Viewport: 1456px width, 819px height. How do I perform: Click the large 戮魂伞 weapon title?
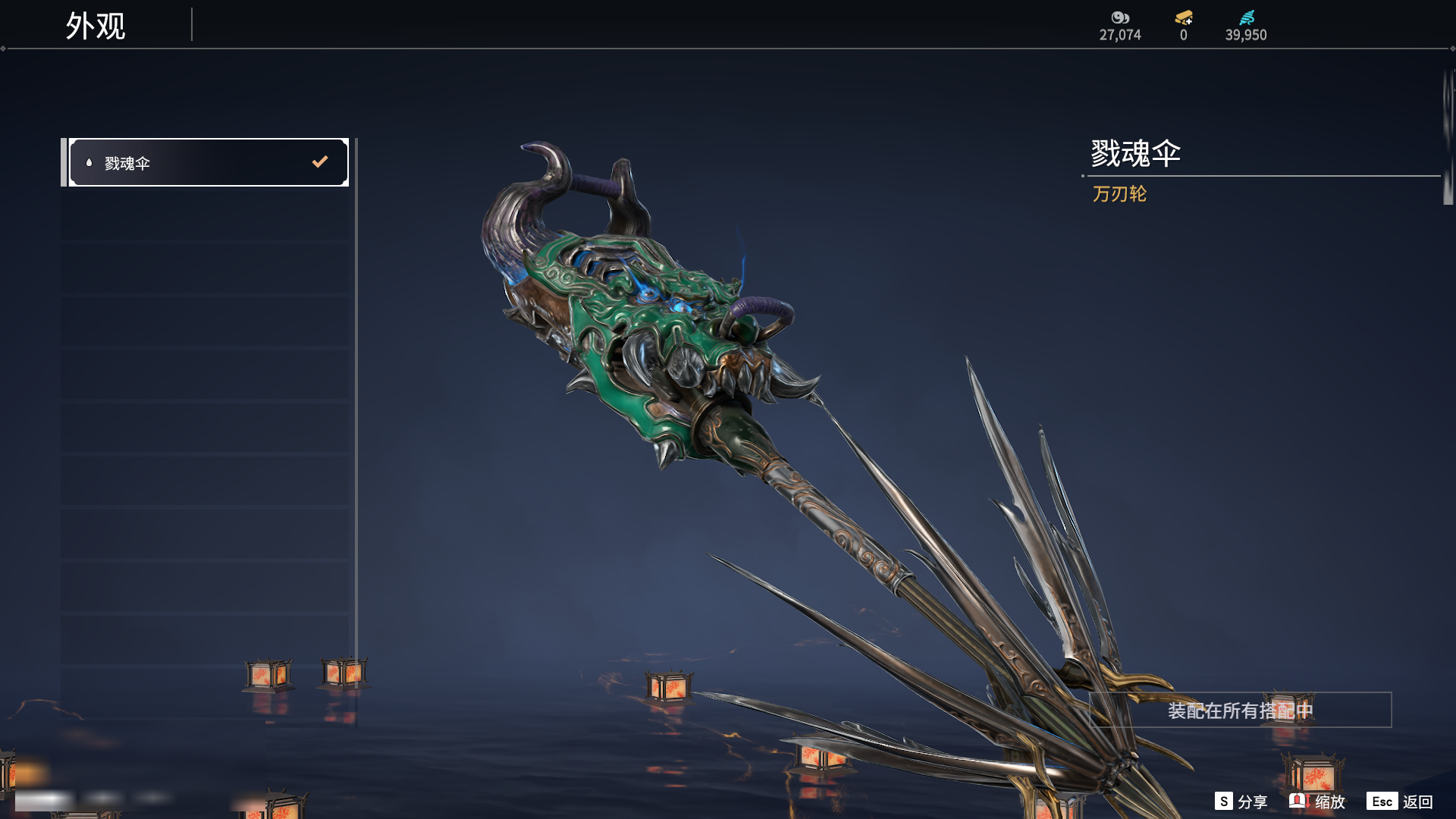coord(1135,154)
